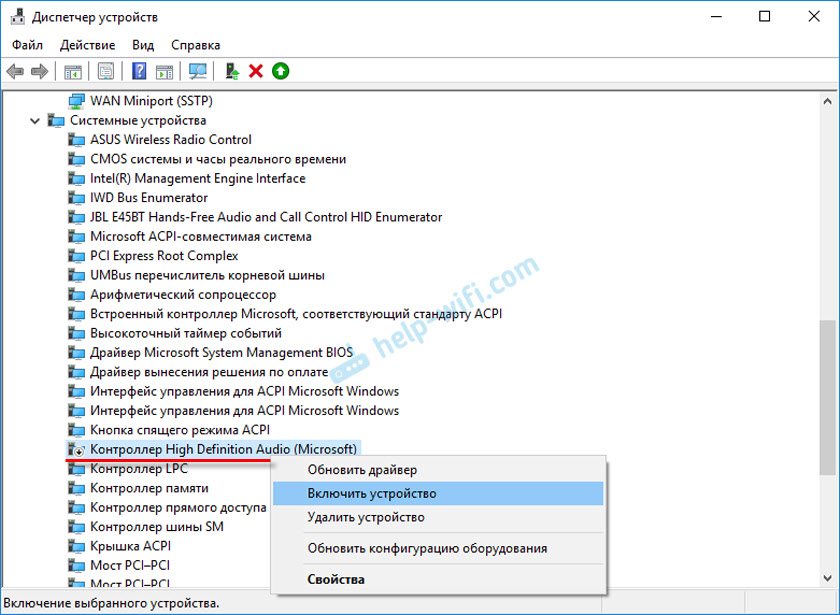Screen dimensions: 840x615
Task: Choose Обновить драйвер in context menu
Action: click(x=362, y=470)
